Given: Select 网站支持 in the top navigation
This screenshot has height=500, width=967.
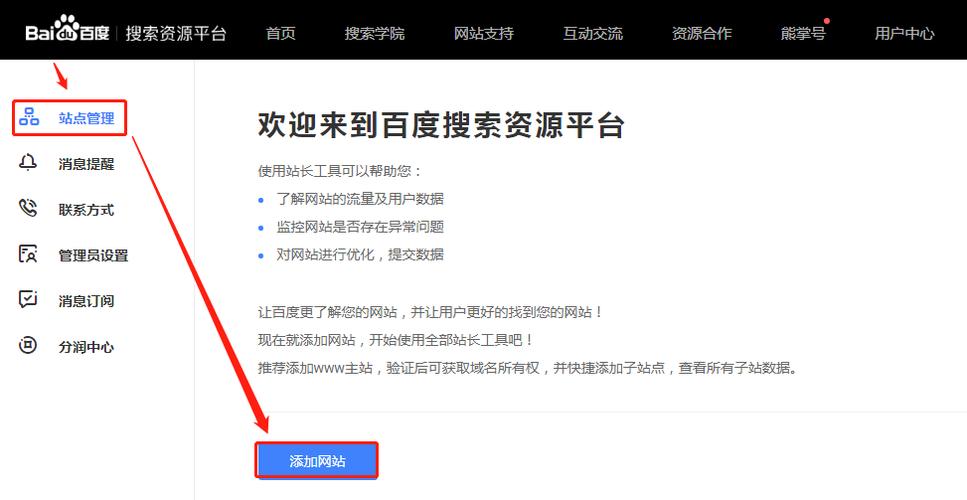Looking at the screenshot, I should pos(484,33).
